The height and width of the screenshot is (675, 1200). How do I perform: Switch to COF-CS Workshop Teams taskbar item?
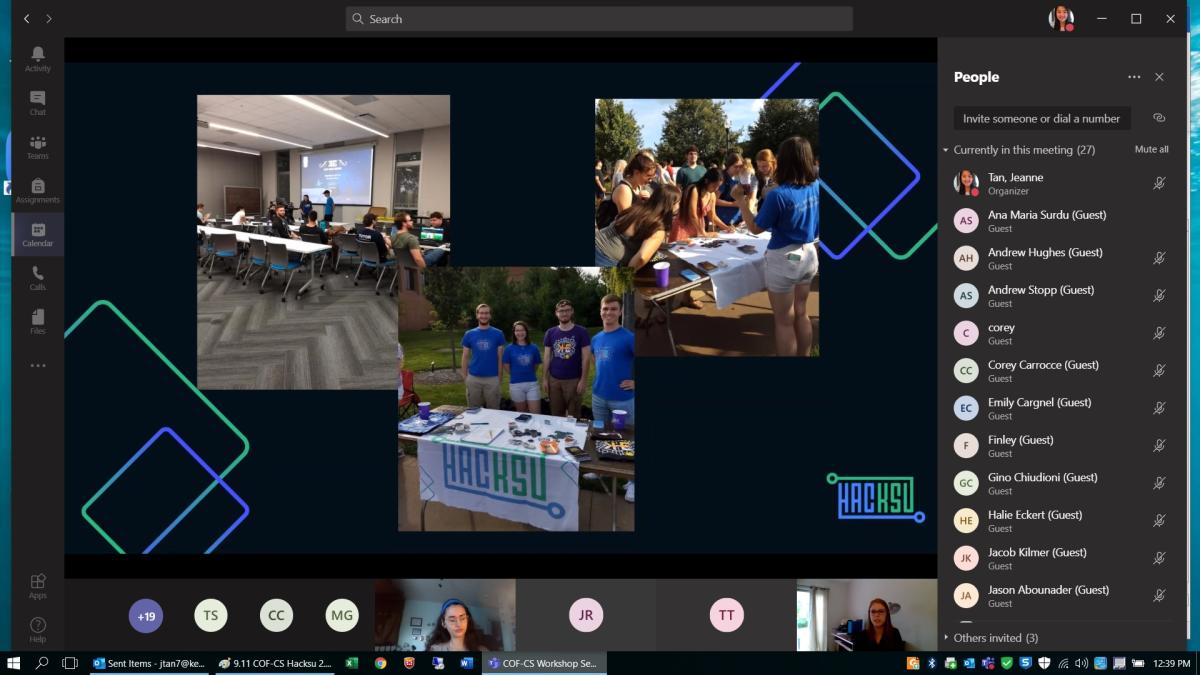click(544, 663)
